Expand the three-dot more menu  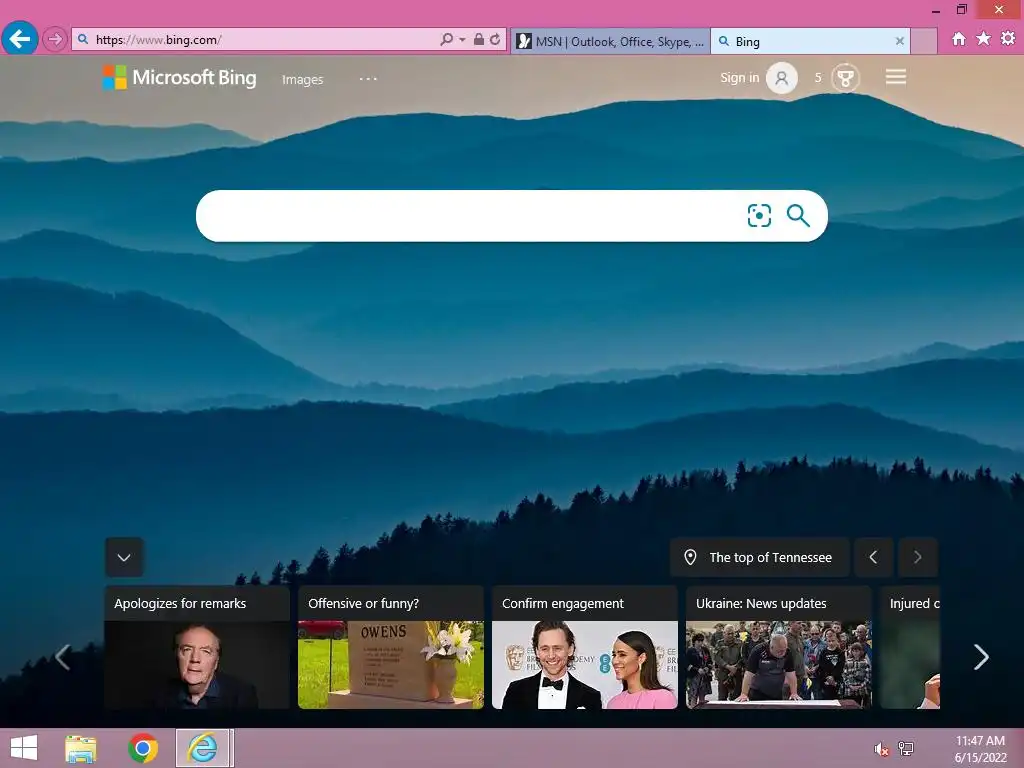368,79
